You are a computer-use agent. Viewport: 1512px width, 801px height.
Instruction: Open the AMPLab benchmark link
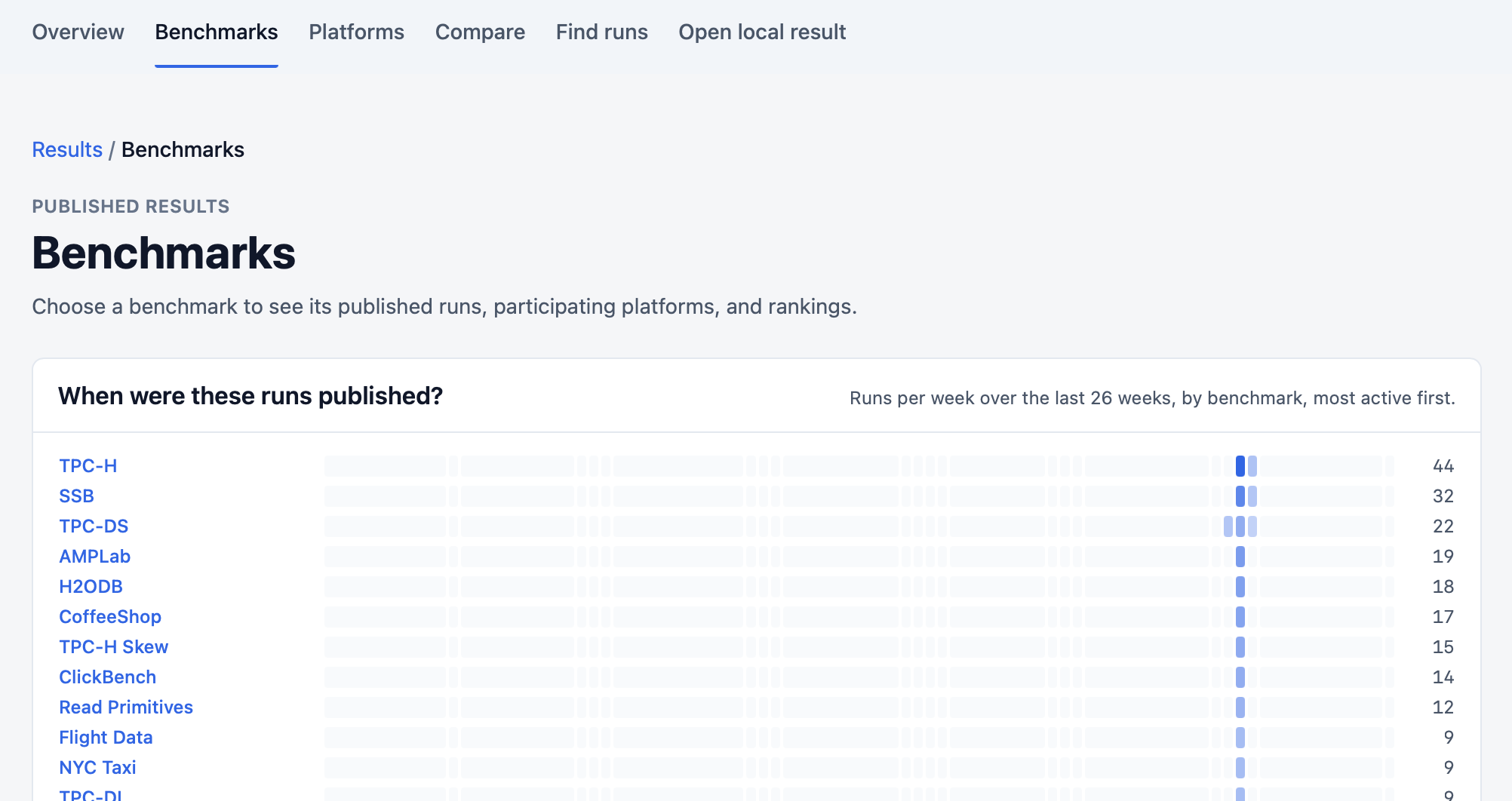tap(95, 557)
